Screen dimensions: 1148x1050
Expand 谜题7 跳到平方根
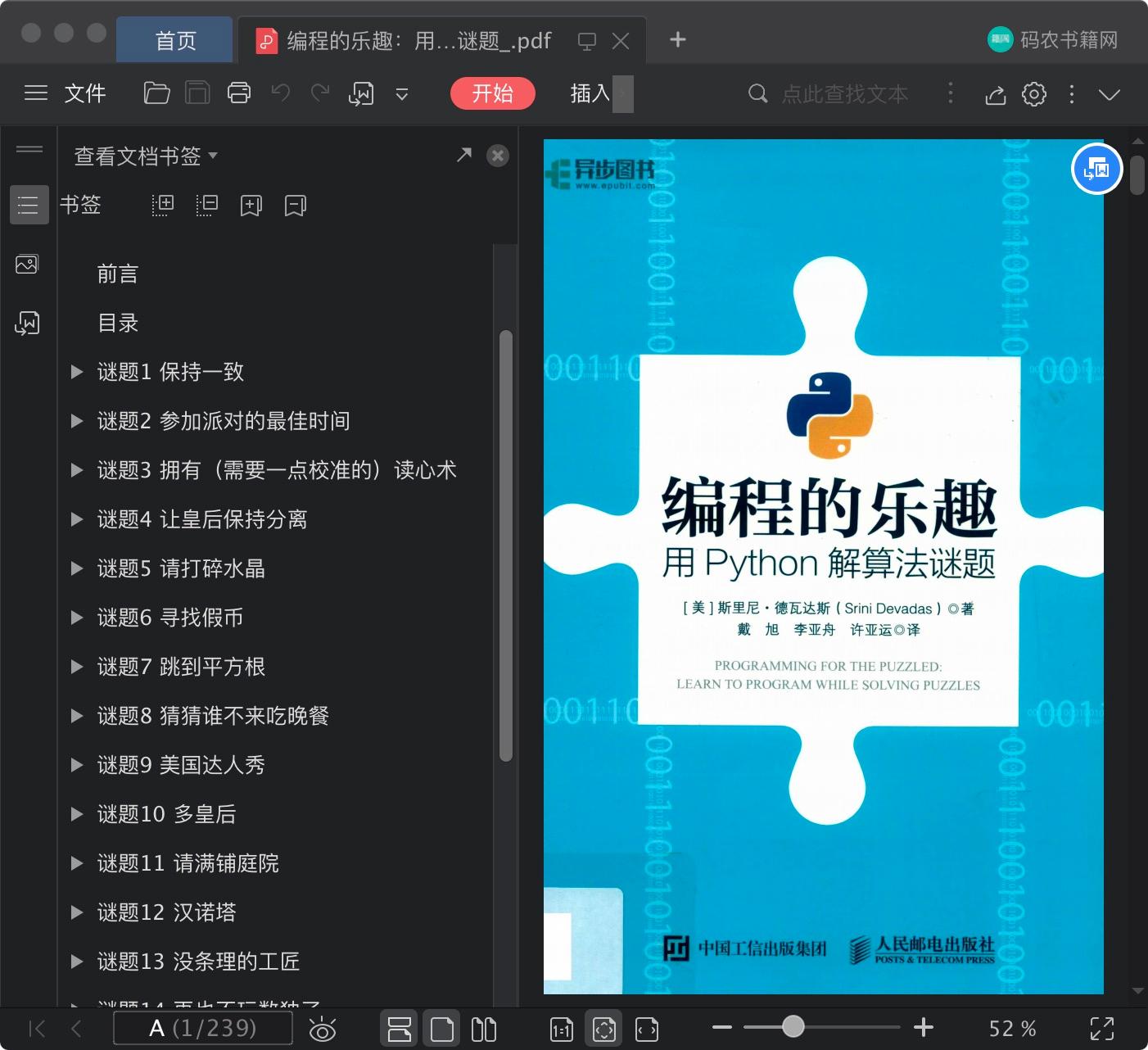77,667
